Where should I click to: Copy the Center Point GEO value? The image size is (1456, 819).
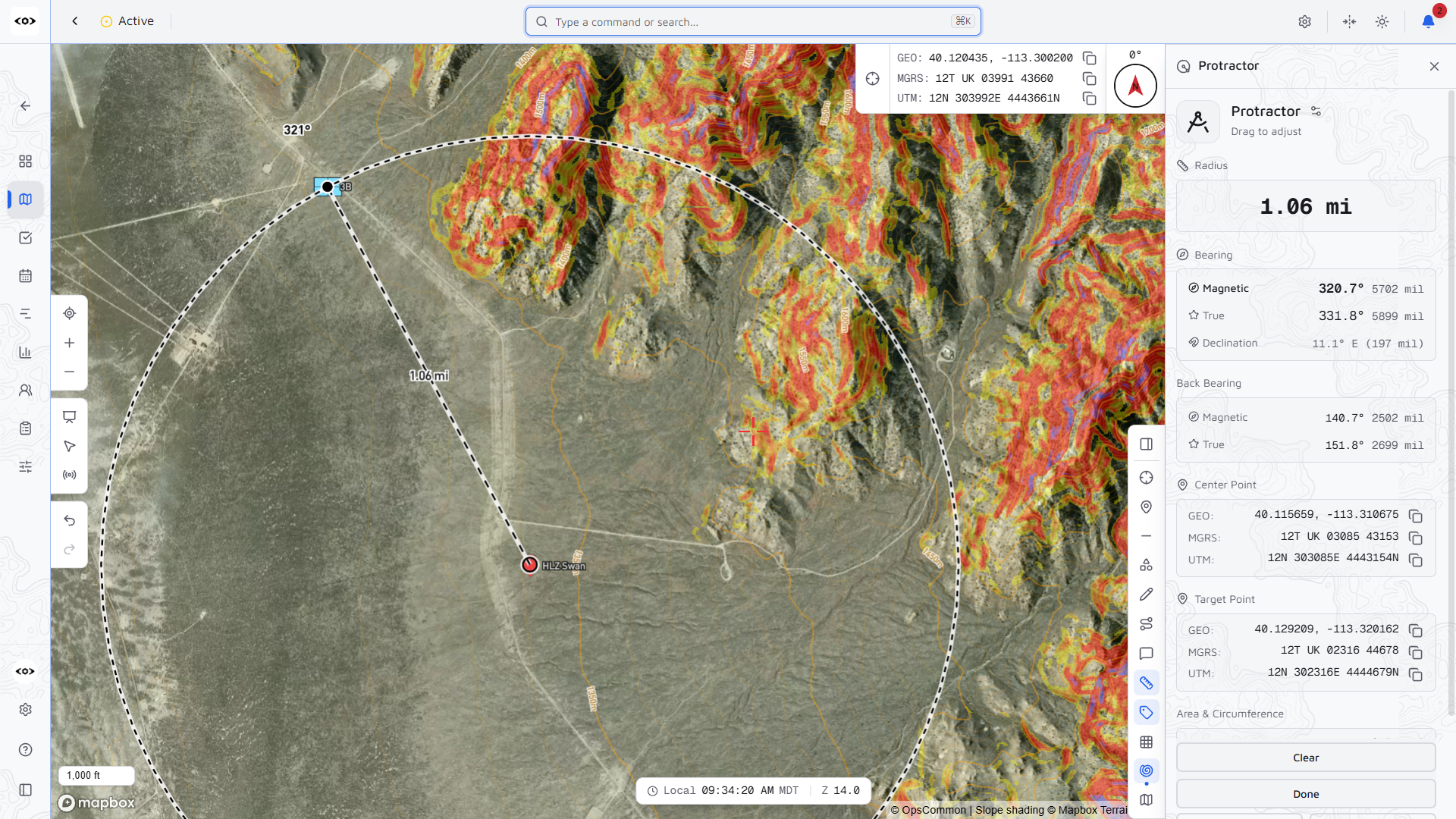click(1415, 516)
